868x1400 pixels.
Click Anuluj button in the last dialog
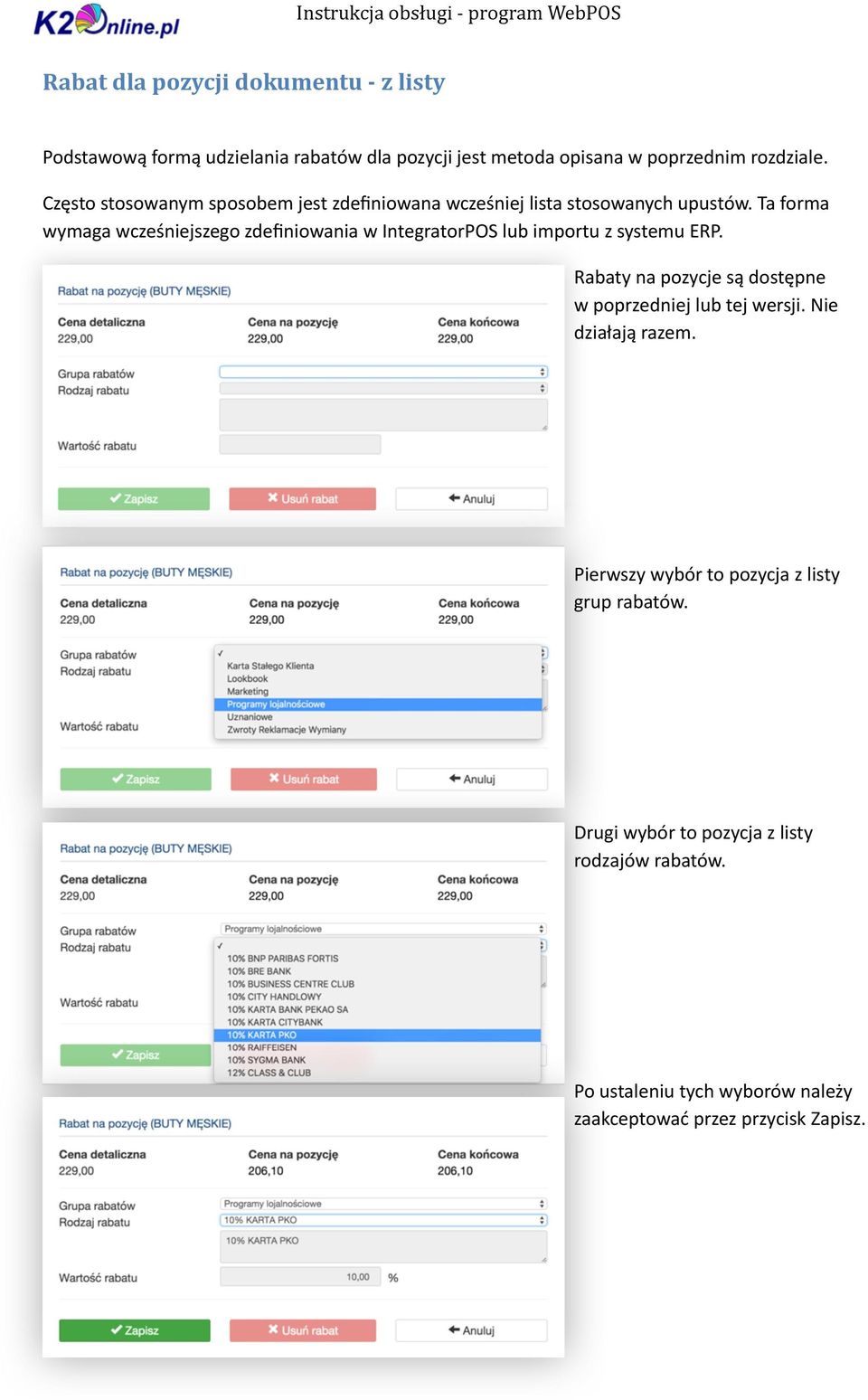[x=471, y=1330]
